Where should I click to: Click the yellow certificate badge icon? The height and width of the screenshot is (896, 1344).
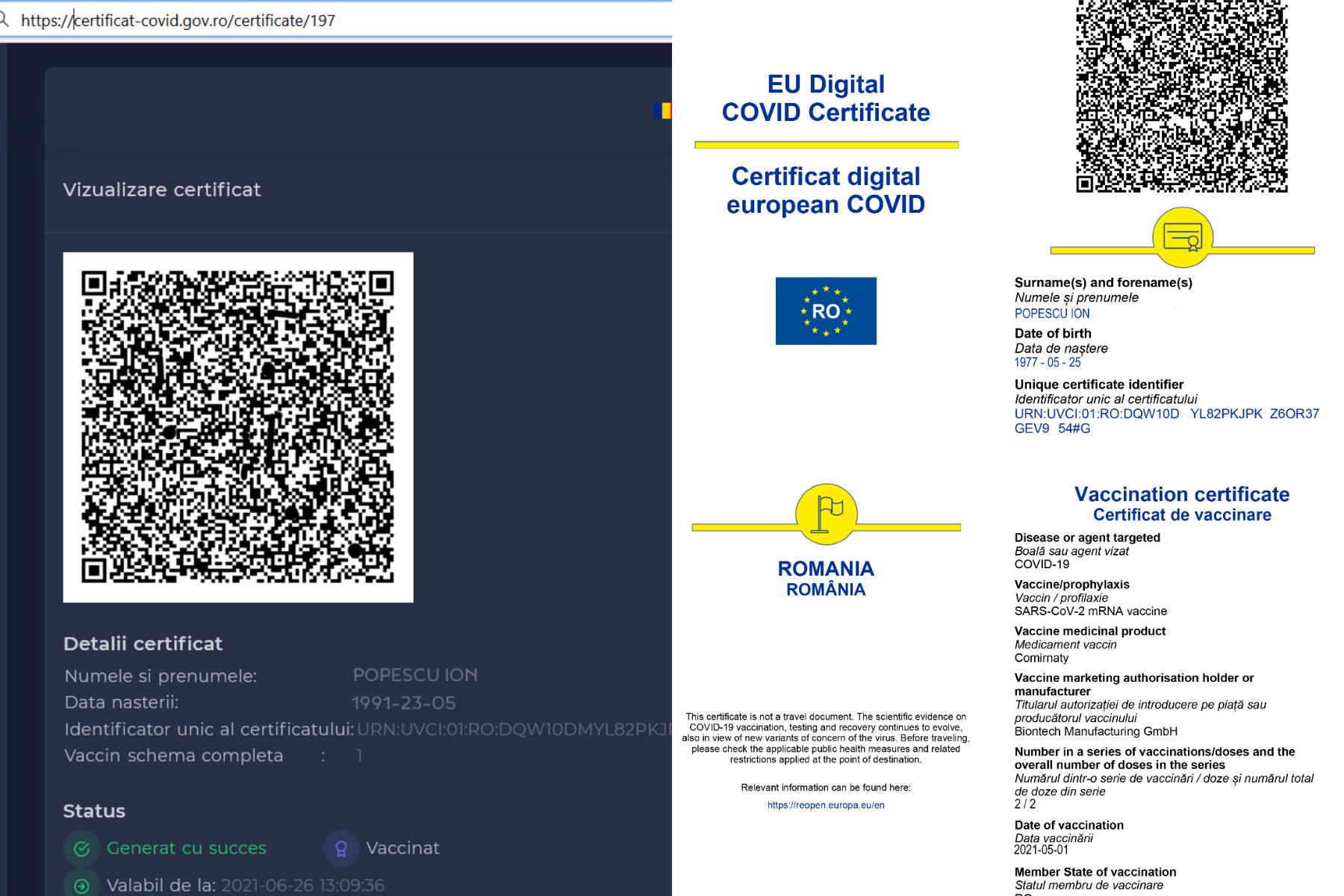point(1182,237)
